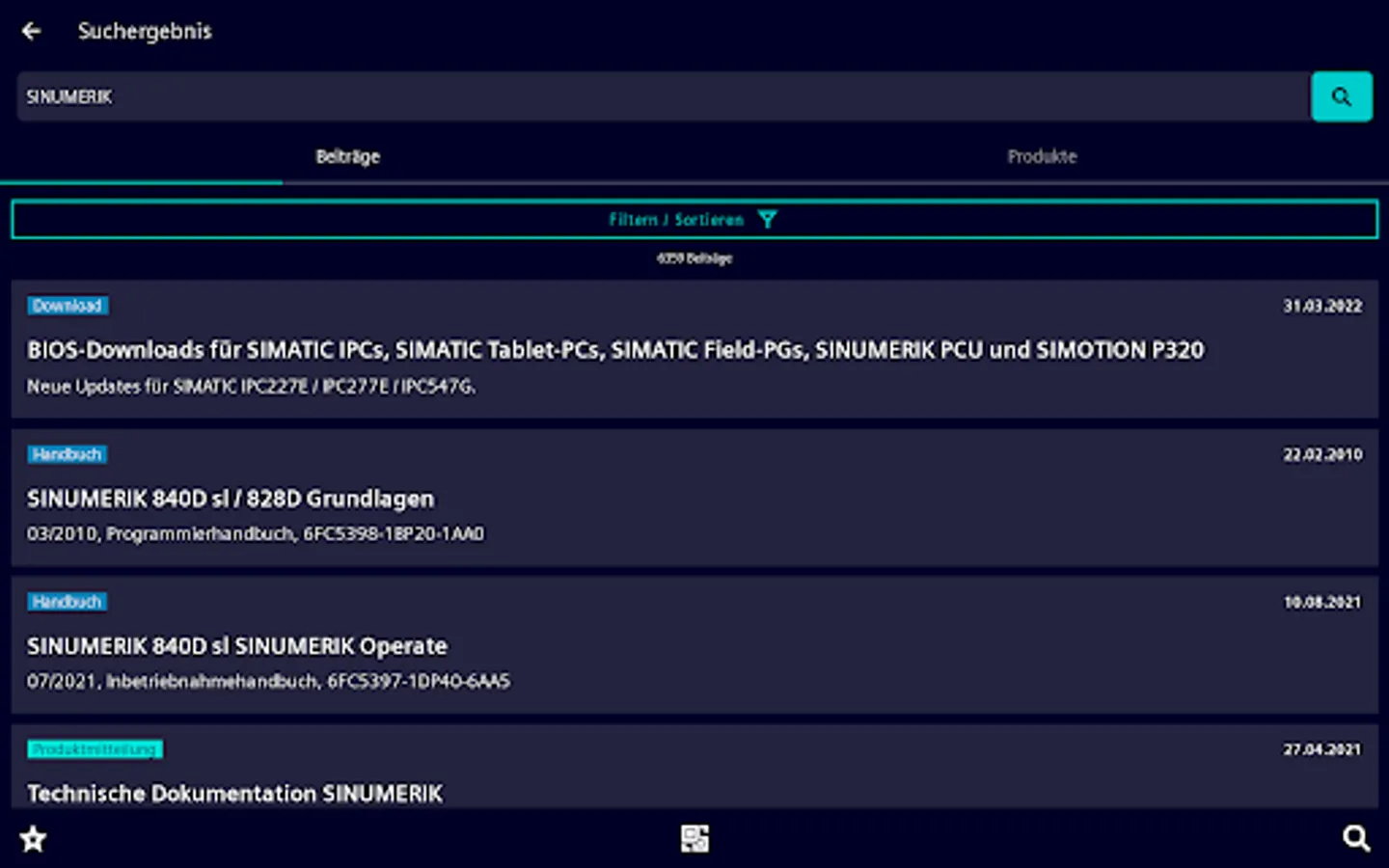Click the date 22.02.2010
This screenshot has width=1389, height=868.
(x=1322, y=454)
